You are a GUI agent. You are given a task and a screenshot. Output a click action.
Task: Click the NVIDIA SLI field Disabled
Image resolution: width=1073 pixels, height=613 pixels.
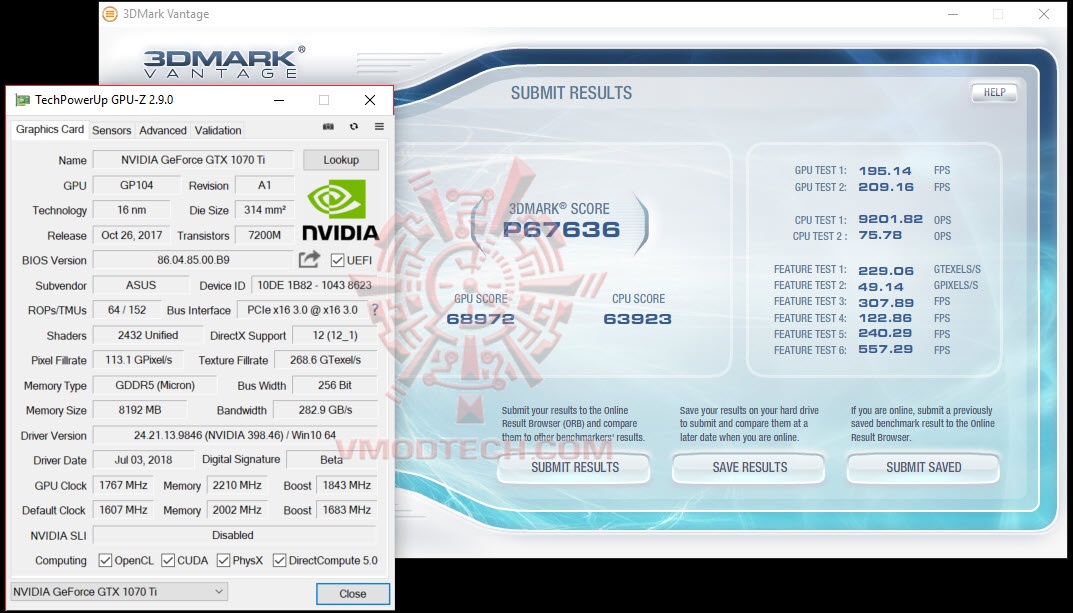pyautogui.click(x=235, y=535)
